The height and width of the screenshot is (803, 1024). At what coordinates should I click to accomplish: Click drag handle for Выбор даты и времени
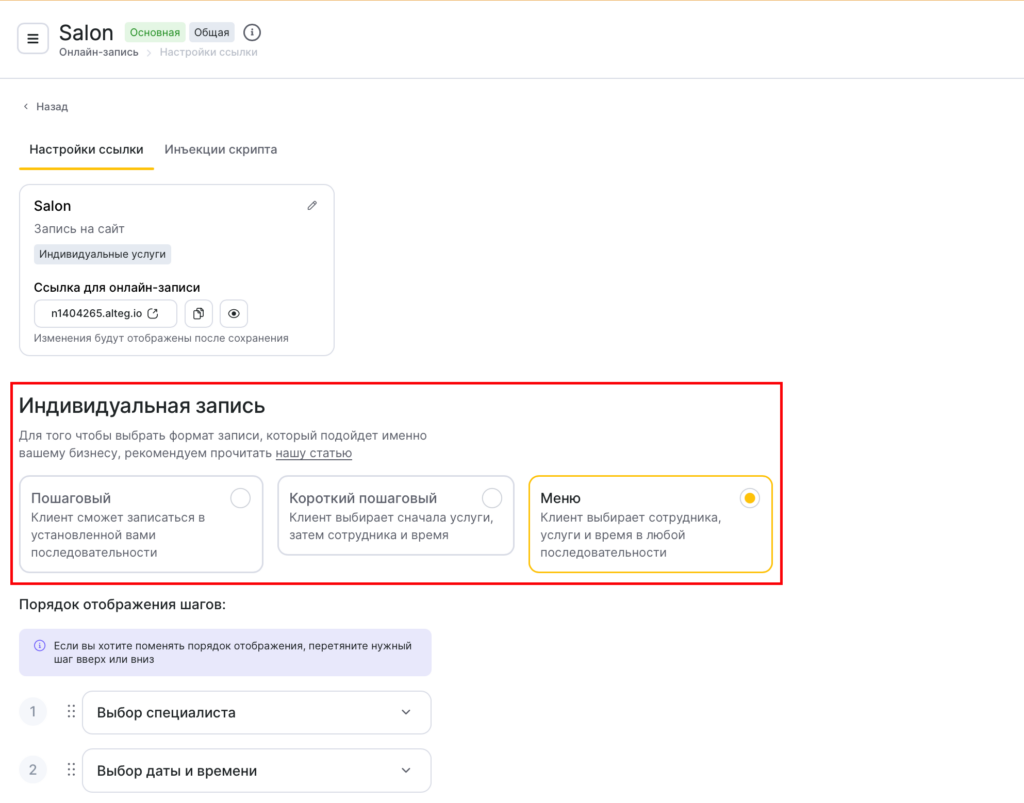tap(71, 770)
